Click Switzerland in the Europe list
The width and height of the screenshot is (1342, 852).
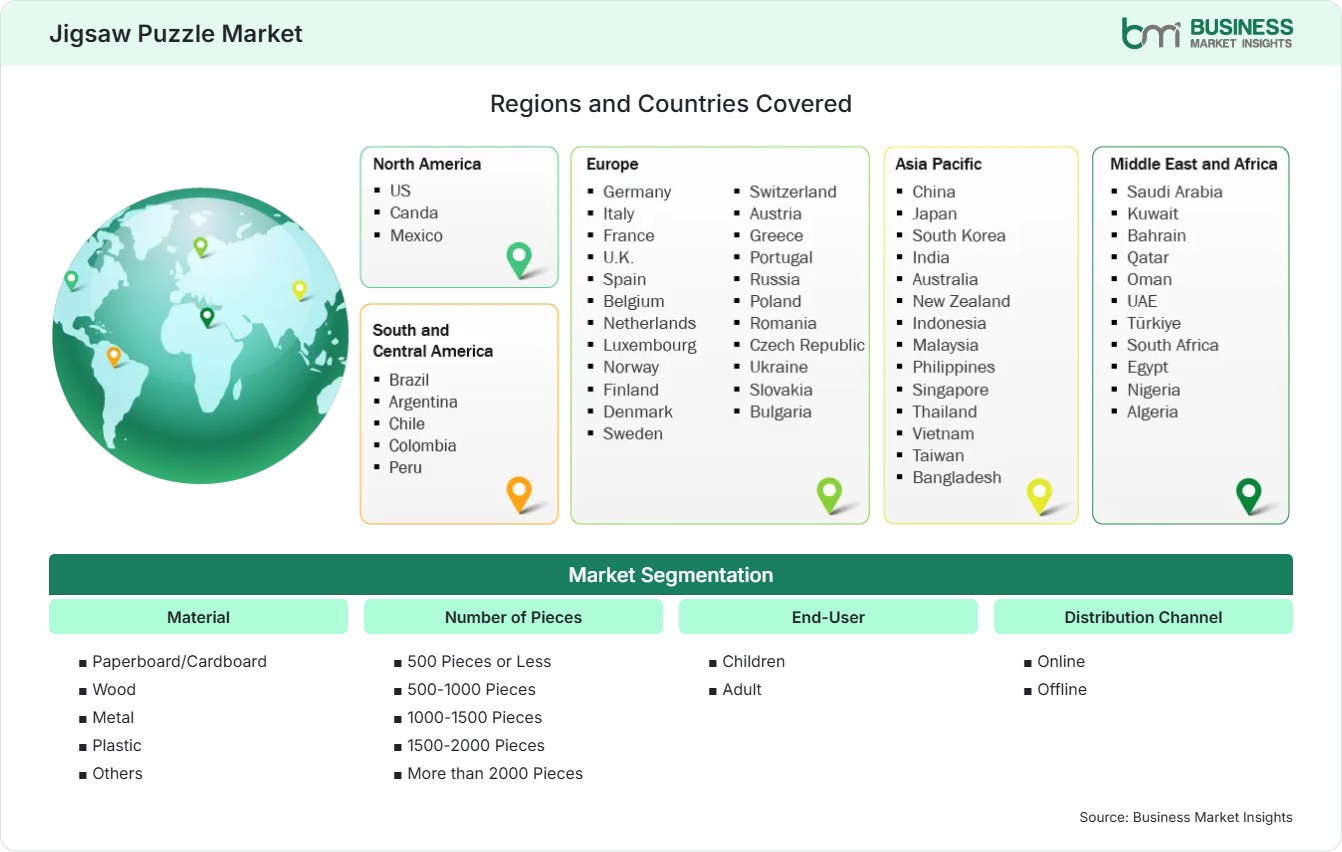click(x=793, y=191)
